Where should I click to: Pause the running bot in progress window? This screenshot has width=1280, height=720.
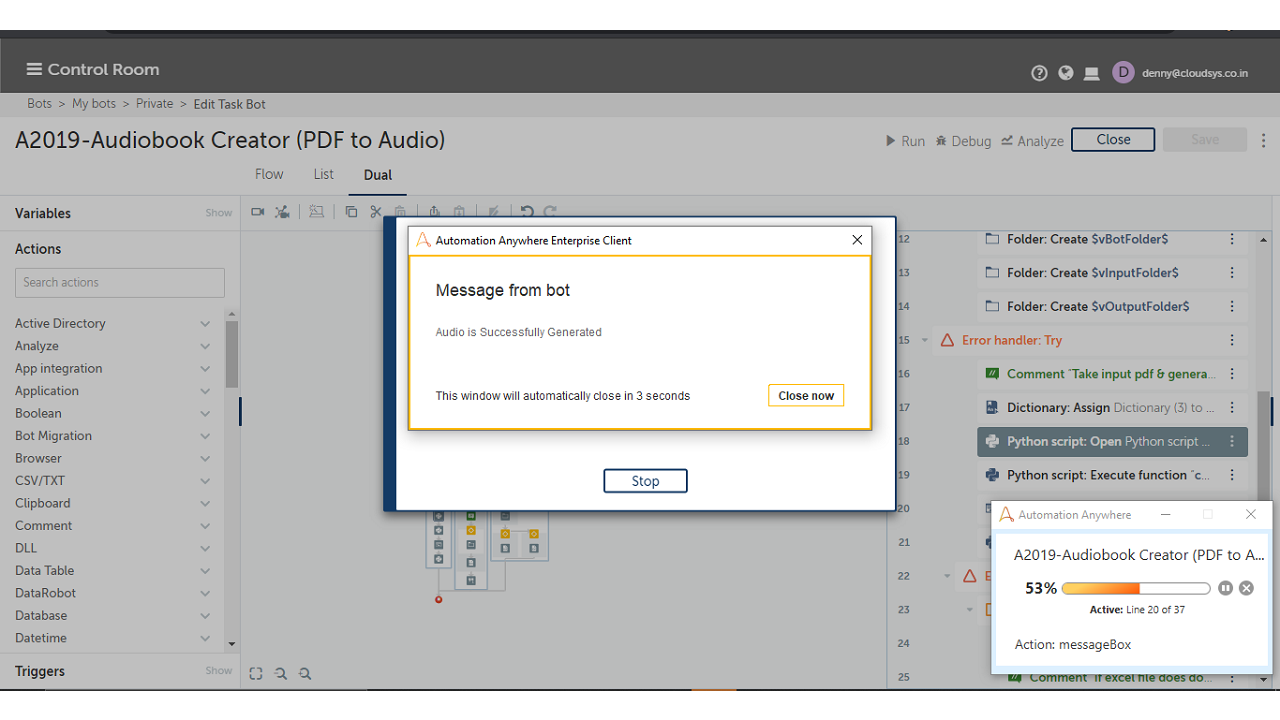coord(1226,588)
